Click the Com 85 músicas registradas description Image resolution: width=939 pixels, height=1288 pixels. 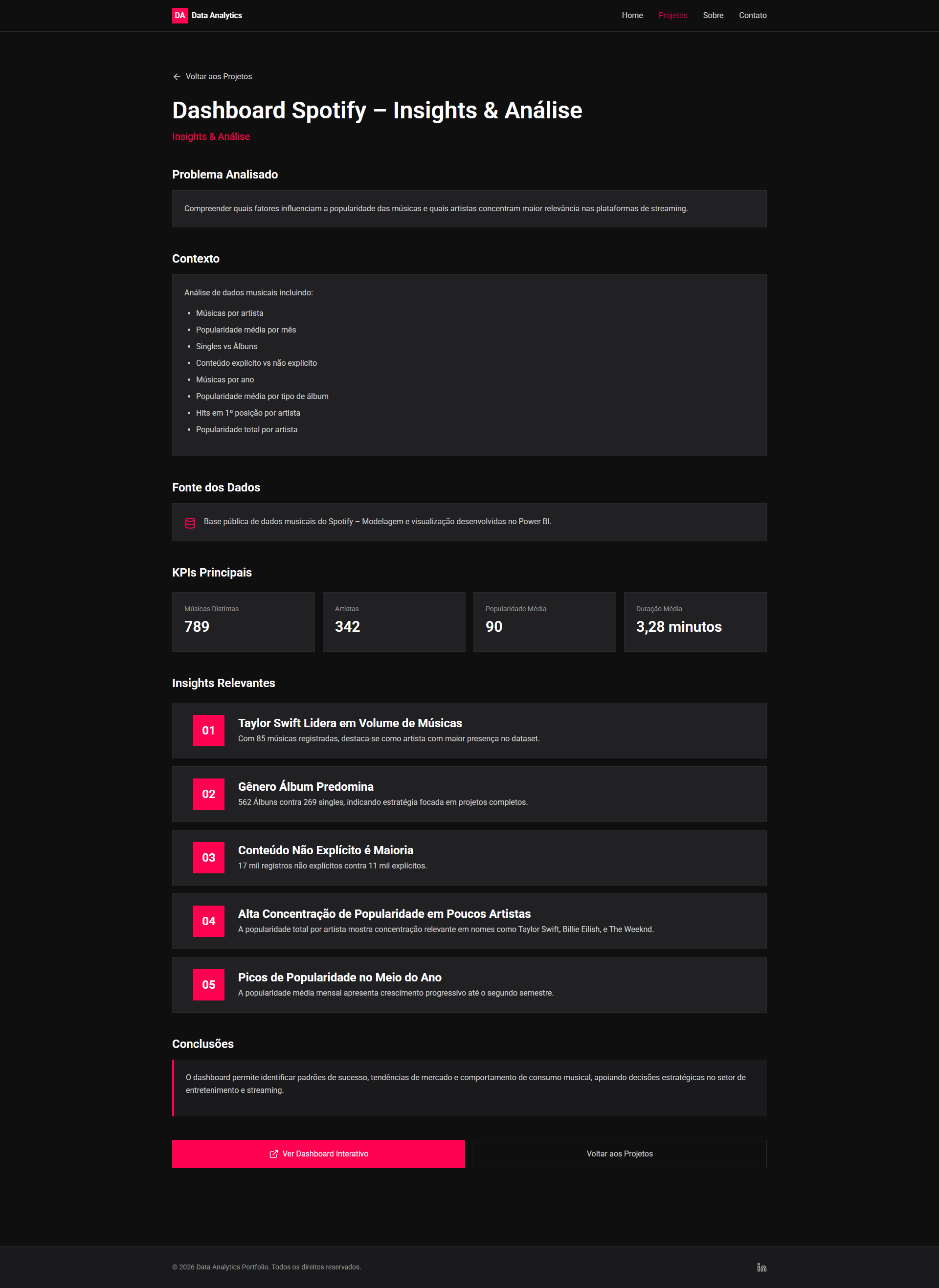click(389, 738)
